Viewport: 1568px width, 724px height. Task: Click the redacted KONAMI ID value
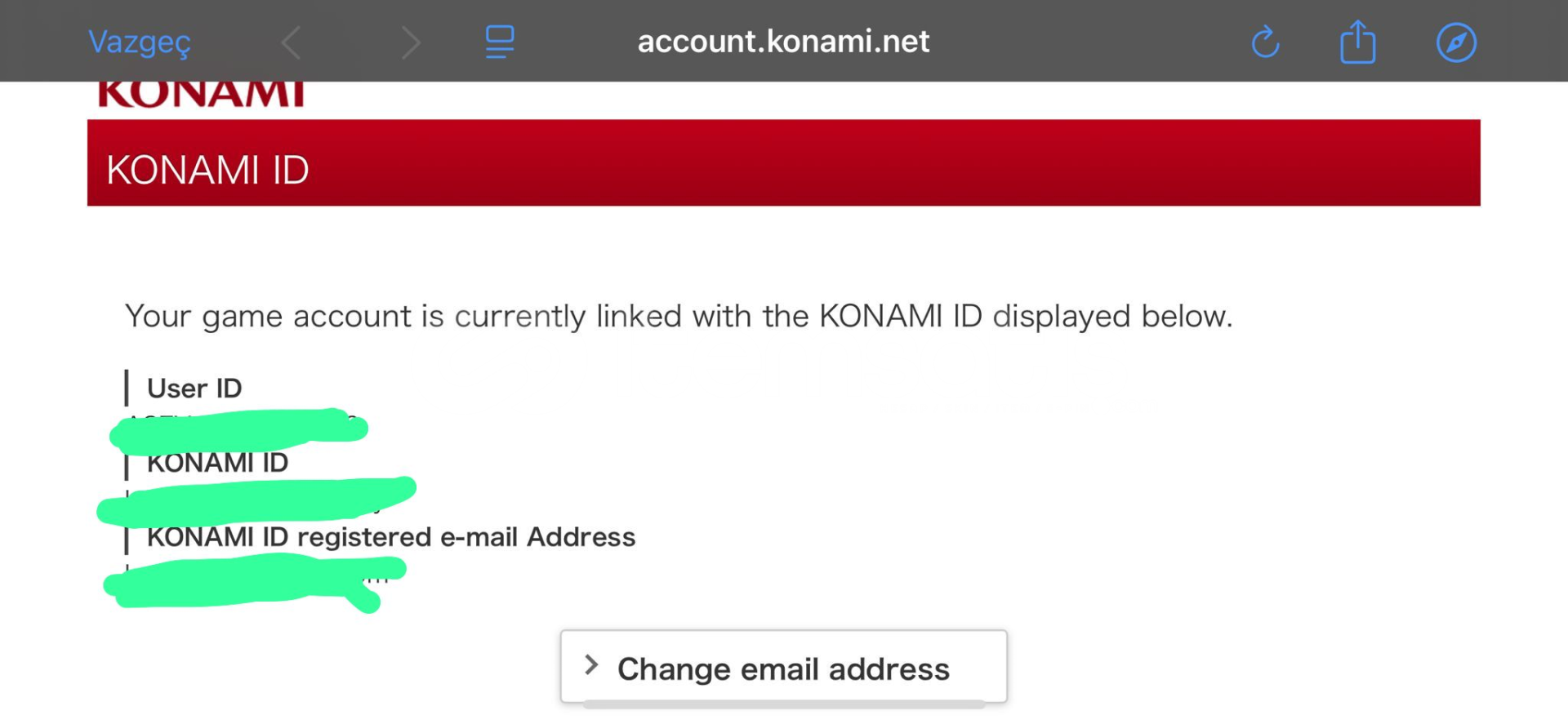click(256, 499)
